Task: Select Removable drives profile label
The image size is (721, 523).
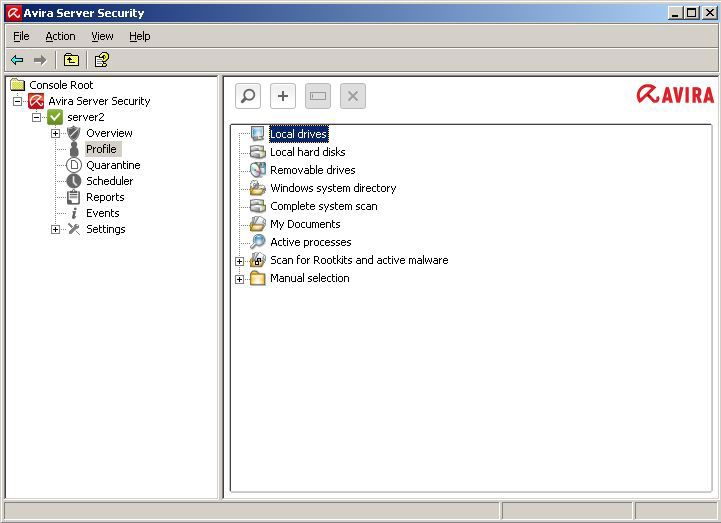Action: click(x=313, y=170)
